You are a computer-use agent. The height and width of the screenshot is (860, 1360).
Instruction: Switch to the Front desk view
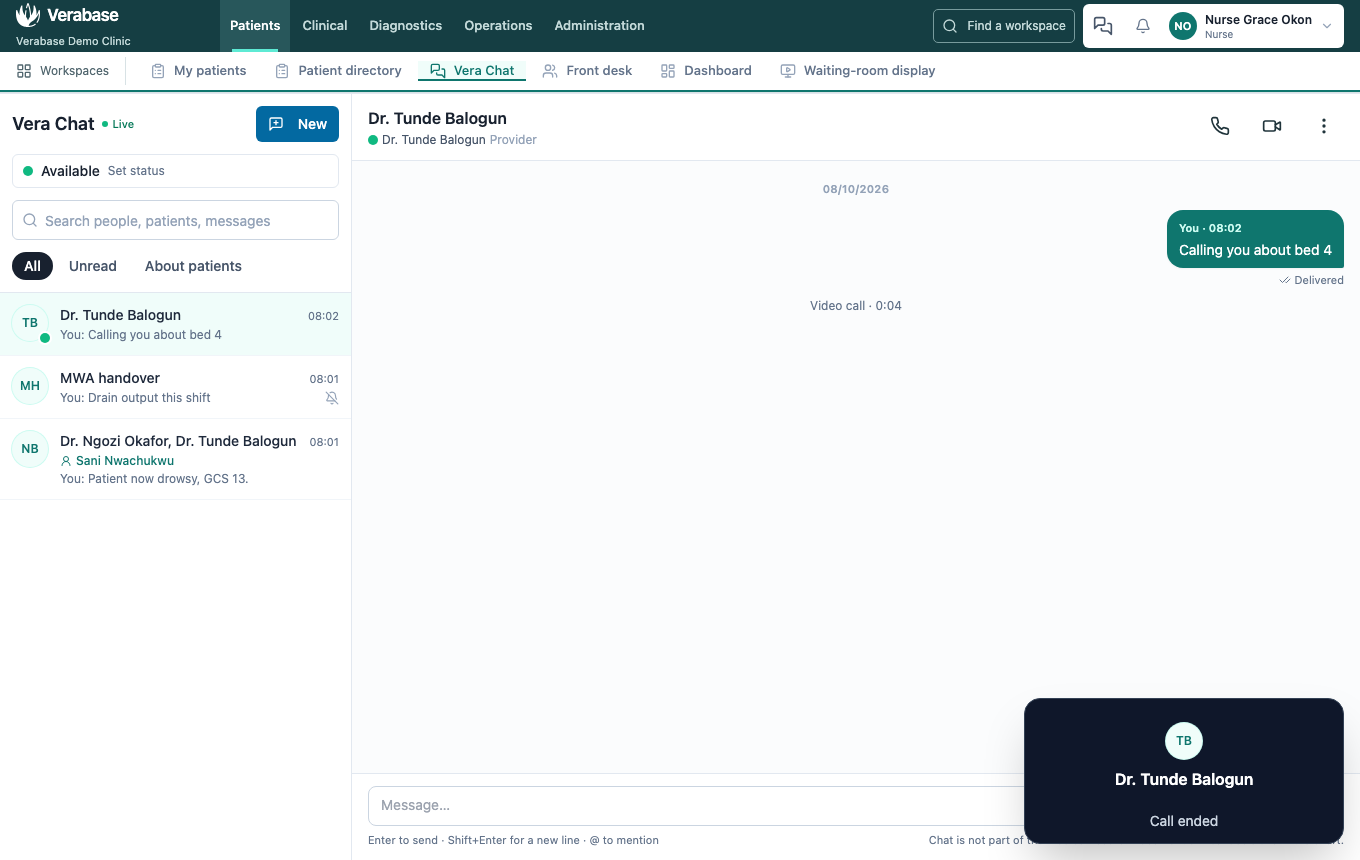(587, 71)
